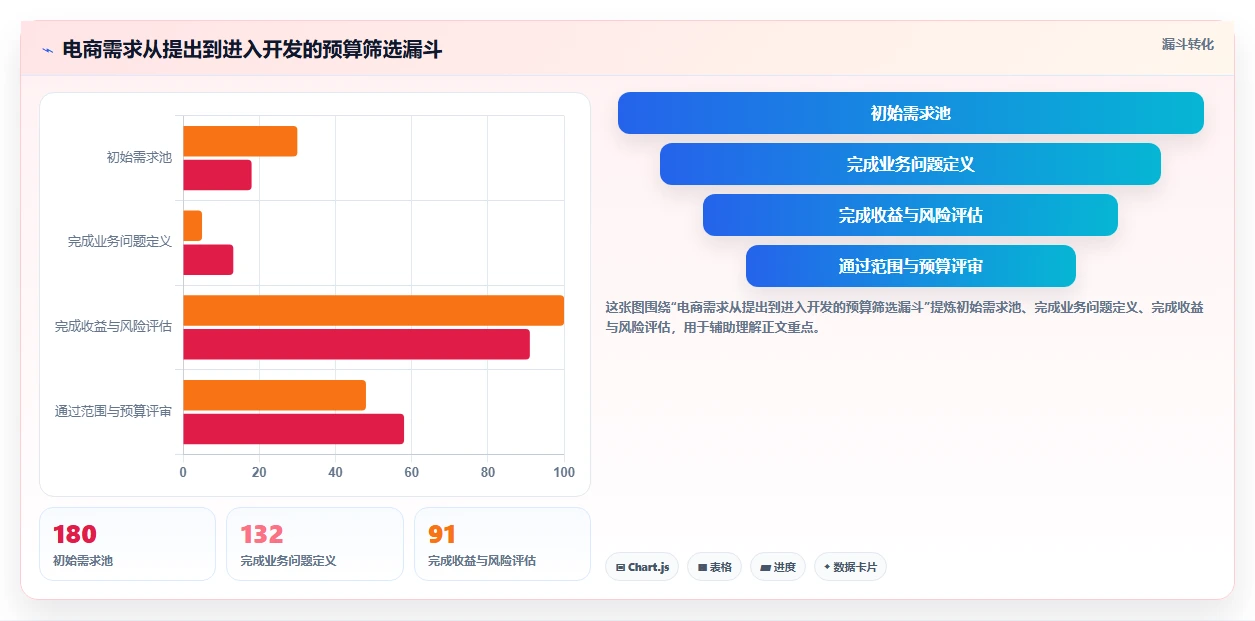Select the 完成业务问题定义 funnel stage

point(910,164)
